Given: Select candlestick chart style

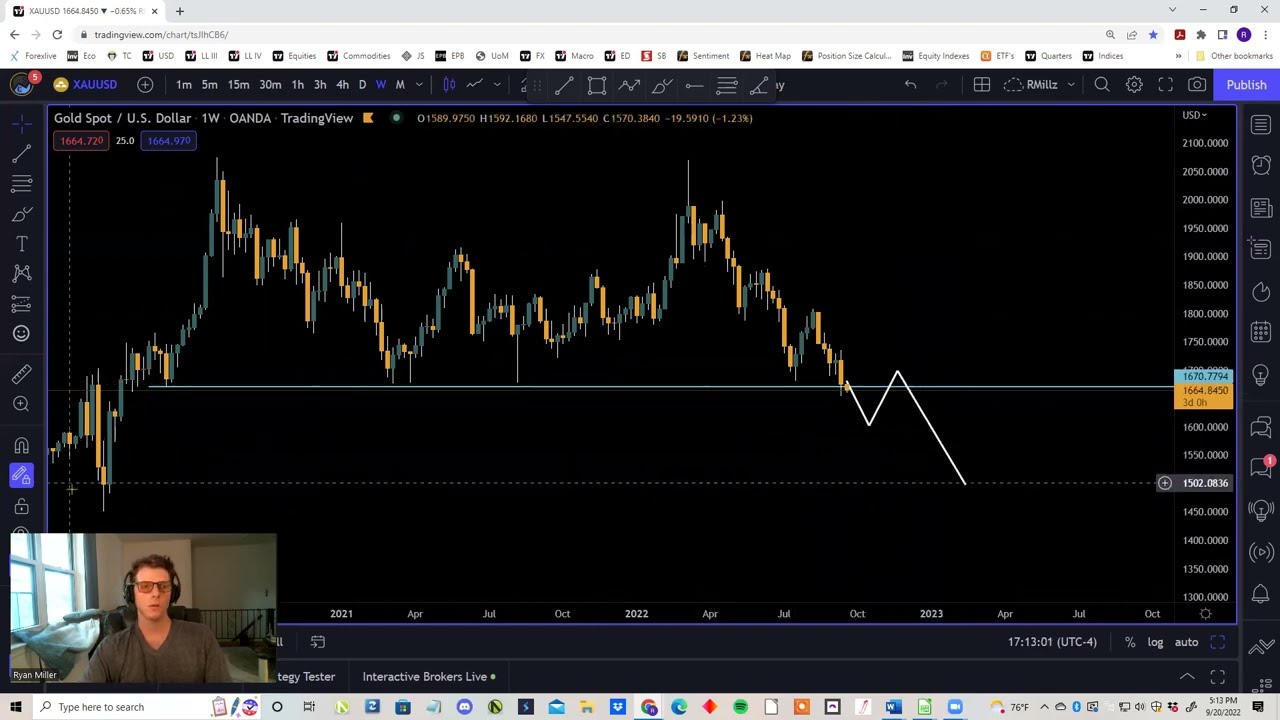Looking at the screenshot, I should click(x=449, y=85).
